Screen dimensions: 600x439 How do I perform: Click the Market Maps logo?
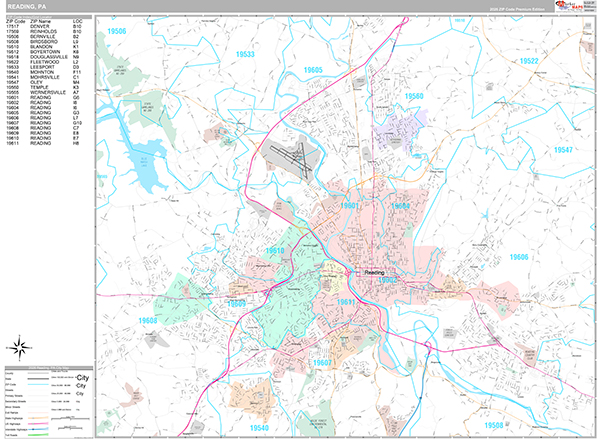(x=577, y=7)
